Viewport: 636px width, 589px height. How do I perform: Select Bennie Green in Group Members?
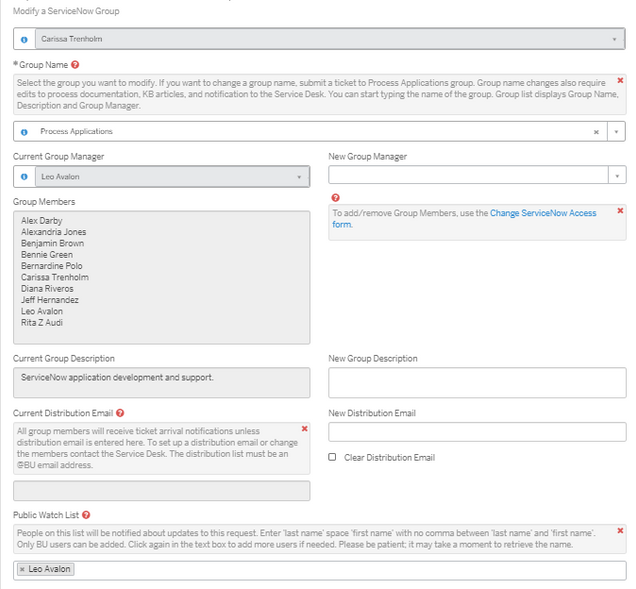47,255
